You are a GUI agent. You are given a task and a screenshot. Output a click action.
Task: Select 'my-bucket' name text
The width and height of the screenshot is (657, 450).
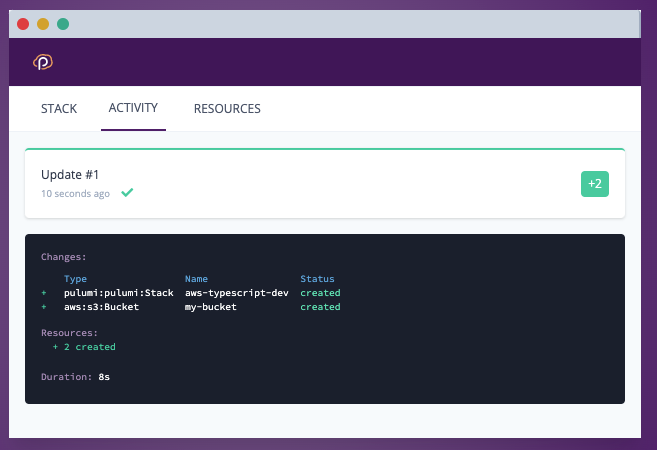click(x=211, y=307)
